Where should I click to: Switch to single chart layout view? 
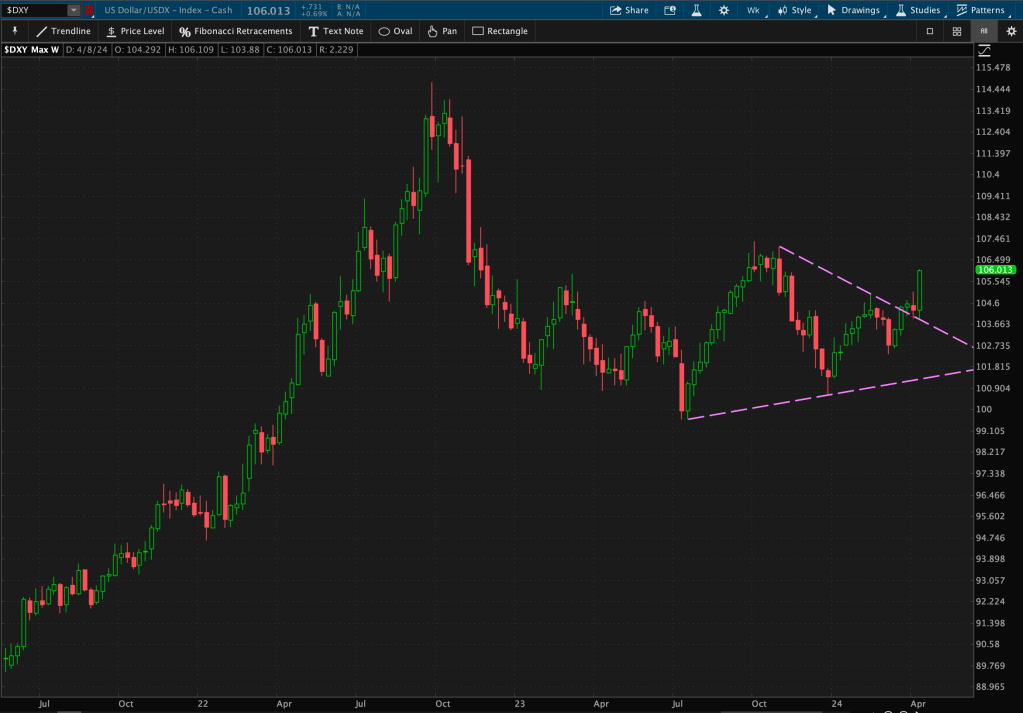930,31
